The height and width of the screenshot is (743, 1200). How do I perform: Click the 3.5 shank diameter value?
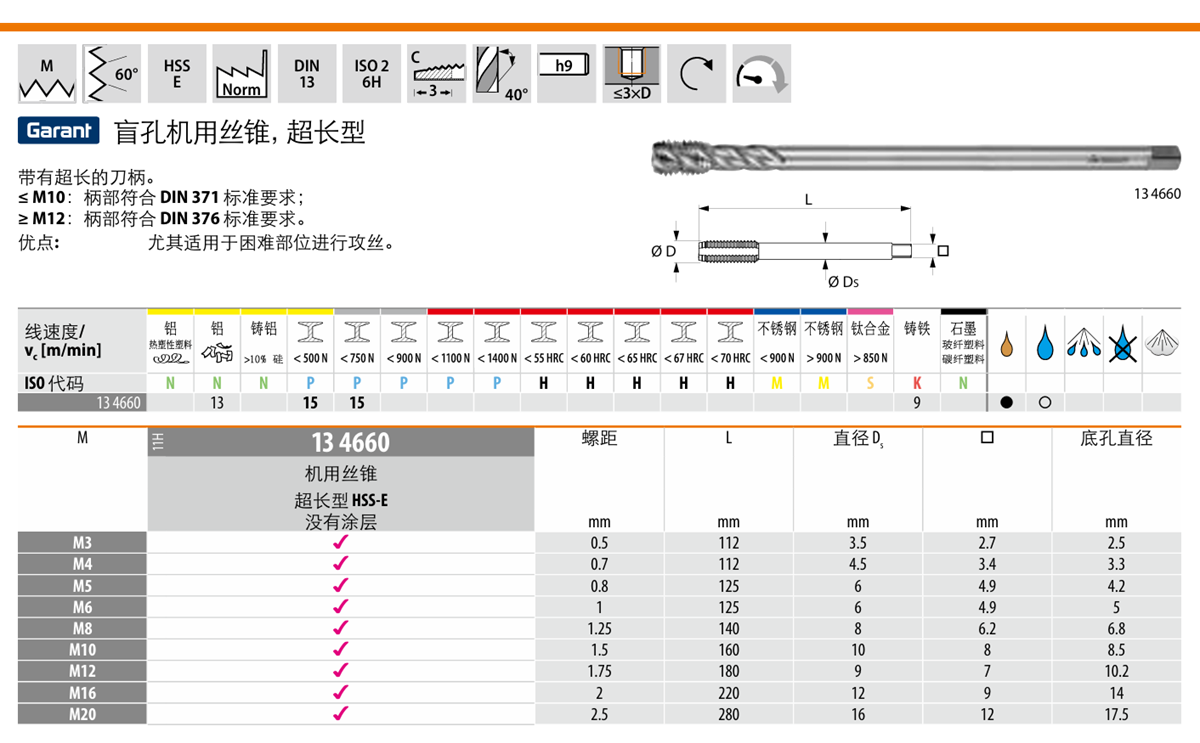[858, 543]
